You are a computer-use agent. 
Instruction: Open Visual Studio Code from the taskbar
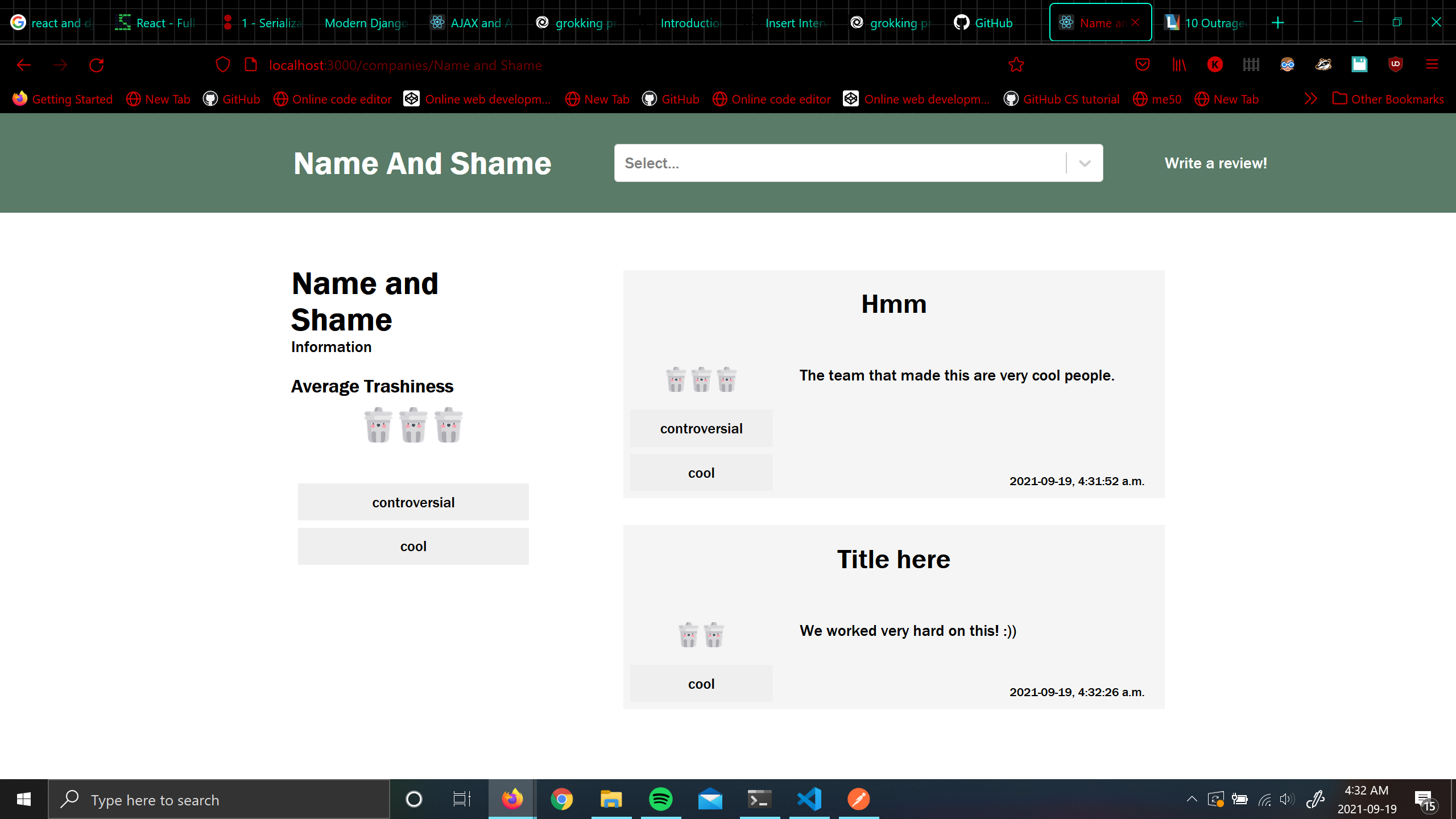pyautogui.click(x=809, y=799)
